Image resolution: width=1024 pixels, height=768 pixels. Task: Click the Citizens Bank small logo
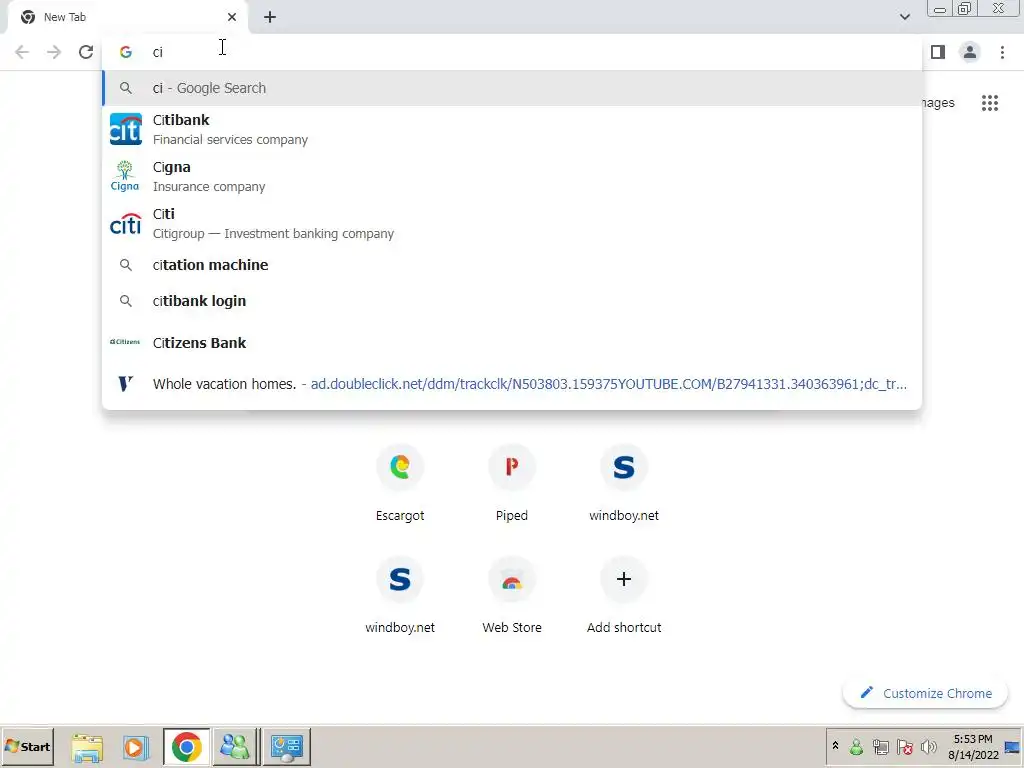click(125, 342)
